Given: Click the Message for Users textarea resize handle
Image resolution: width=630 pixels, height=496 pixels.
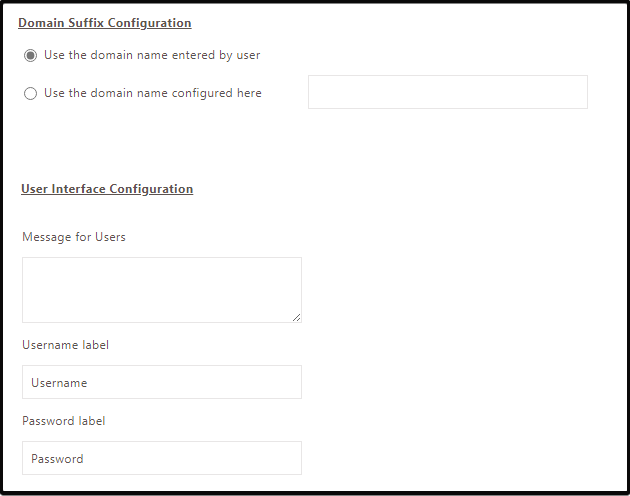Looking at the screenshot, I should pyautogui.click(x=296, y=317).
